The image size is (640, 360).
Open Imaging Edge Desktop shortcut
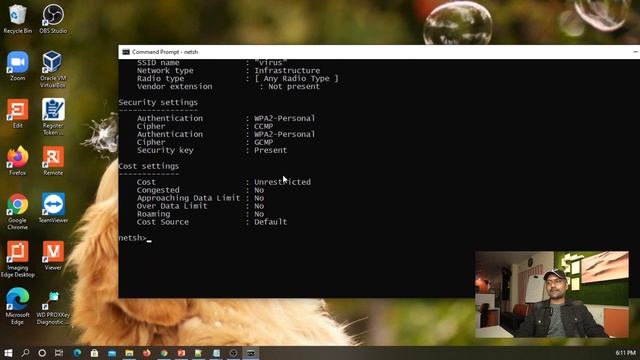(17, 259)
